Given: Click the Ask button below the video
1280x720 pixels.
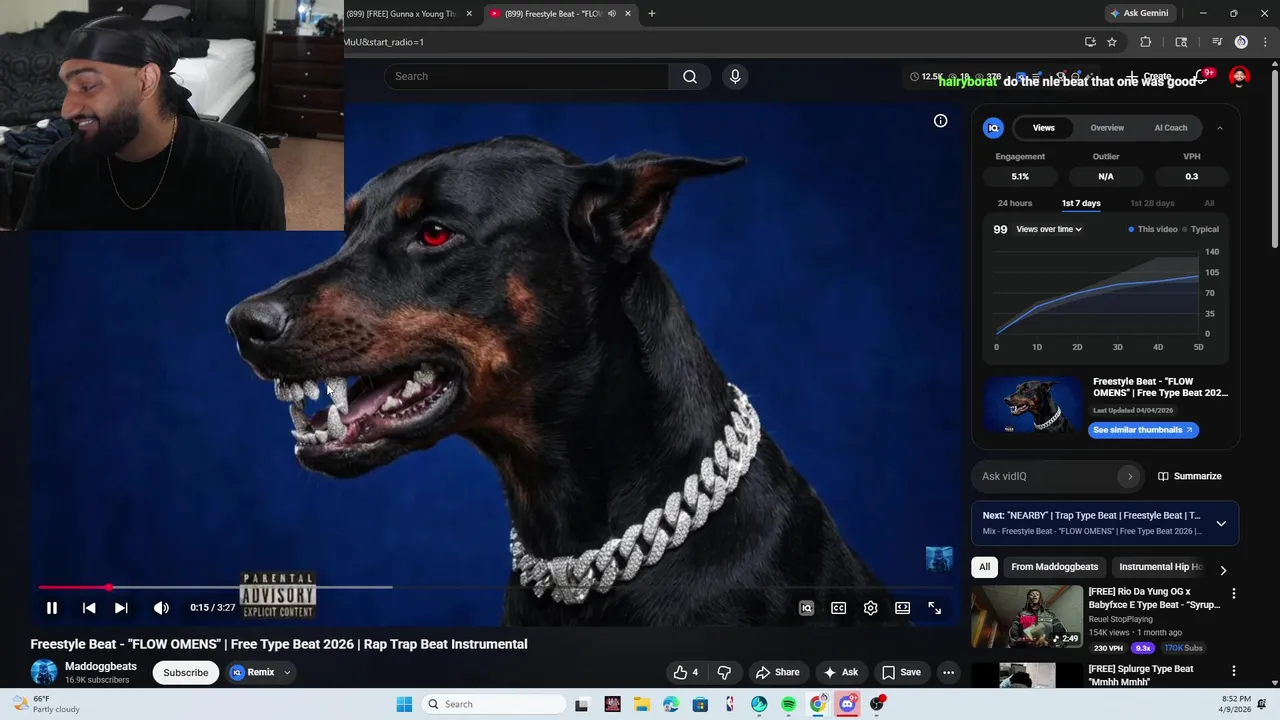Looking at the screenshot, I should click(840, 672).
